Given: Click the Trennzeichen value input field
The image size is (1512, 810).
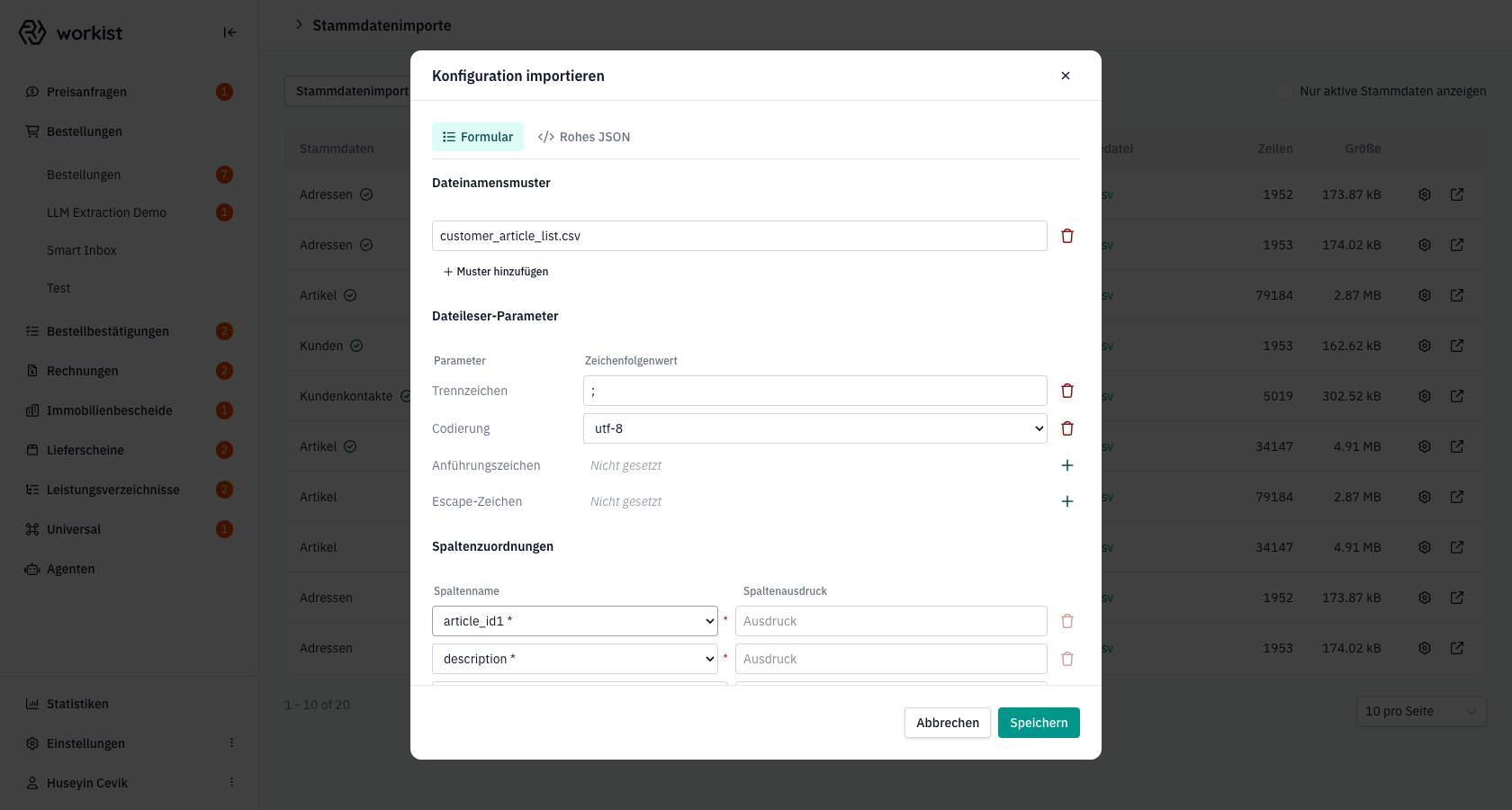Looking at the screenshot, I should [815, 391].
